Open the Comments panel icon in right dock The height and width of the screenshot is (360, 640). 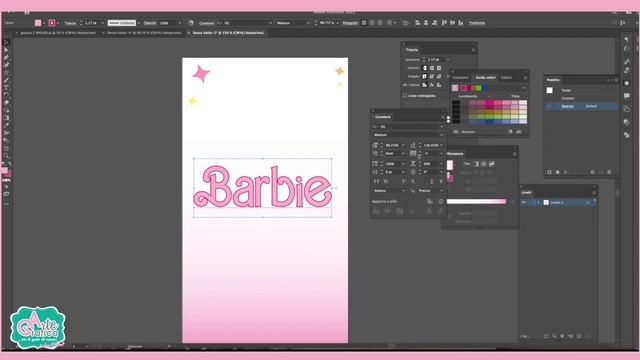(x=627, y=96)
